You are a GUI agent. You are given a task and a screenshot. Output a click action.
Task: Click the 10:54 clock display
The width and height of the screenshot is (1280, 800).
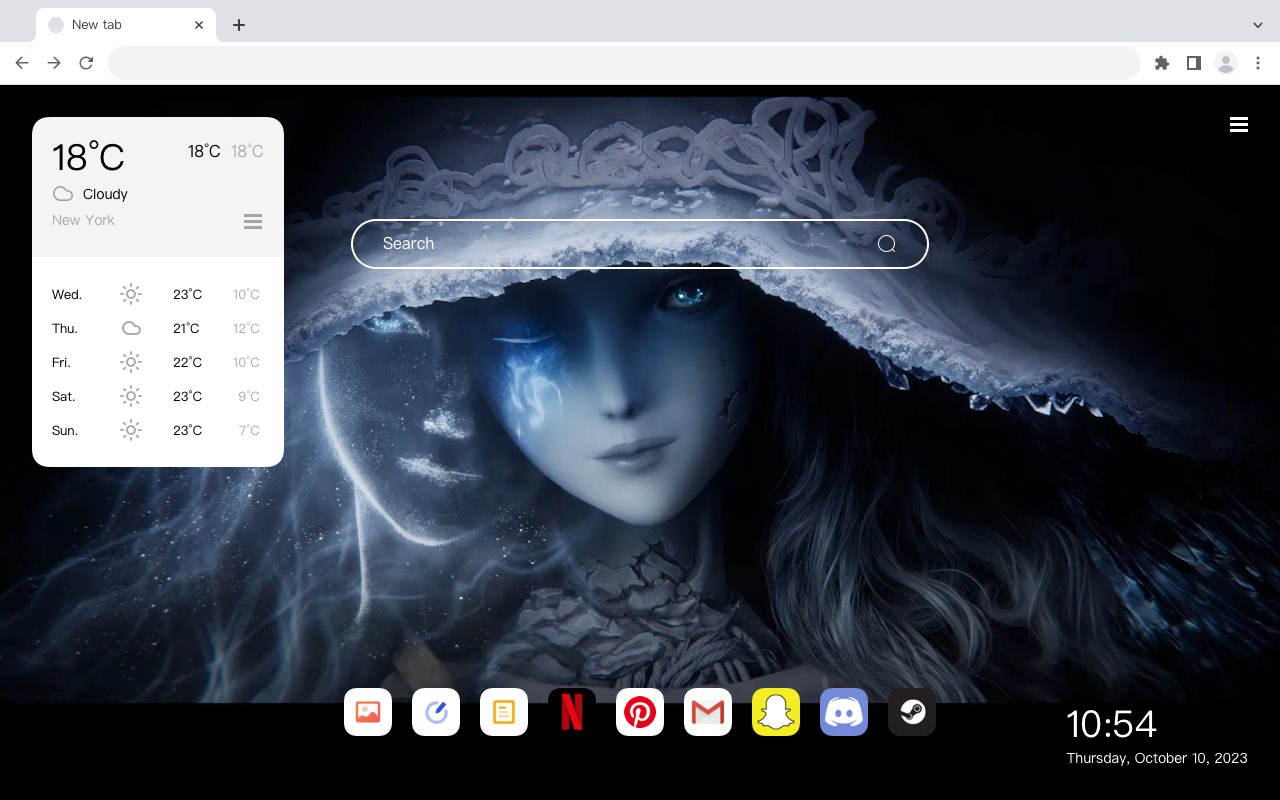pos(1111,724)
